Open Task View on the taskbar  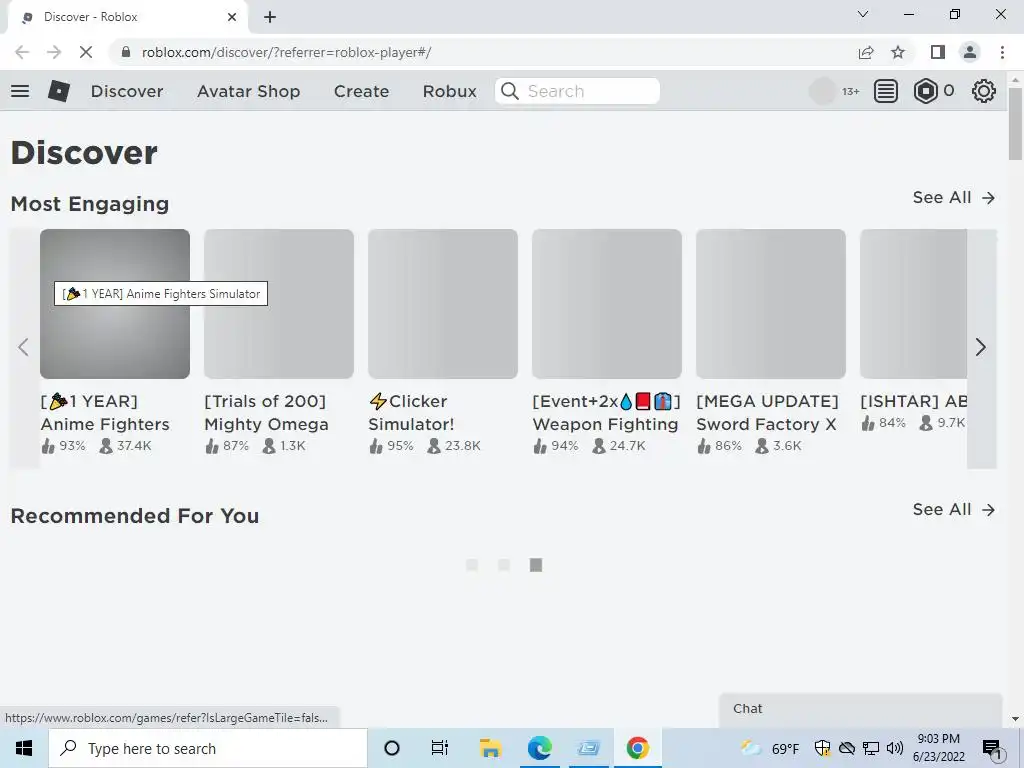440,748
